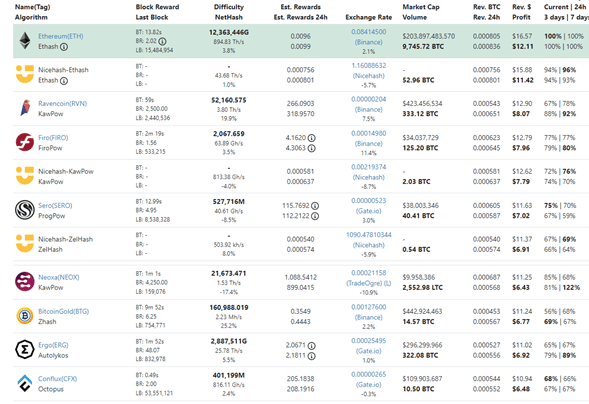Click info icon beside Firo reward 4.1620
The height and width of the screenshot is (404, 589).
312,138
